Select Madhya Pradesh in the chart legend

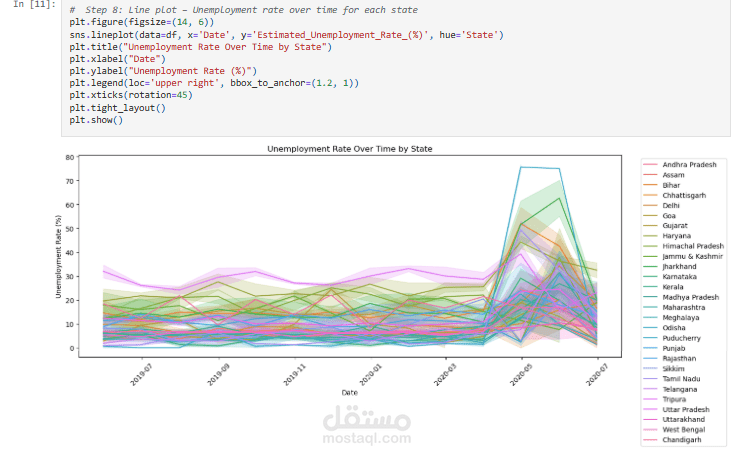pyautogui.click(x=690, y=298)
